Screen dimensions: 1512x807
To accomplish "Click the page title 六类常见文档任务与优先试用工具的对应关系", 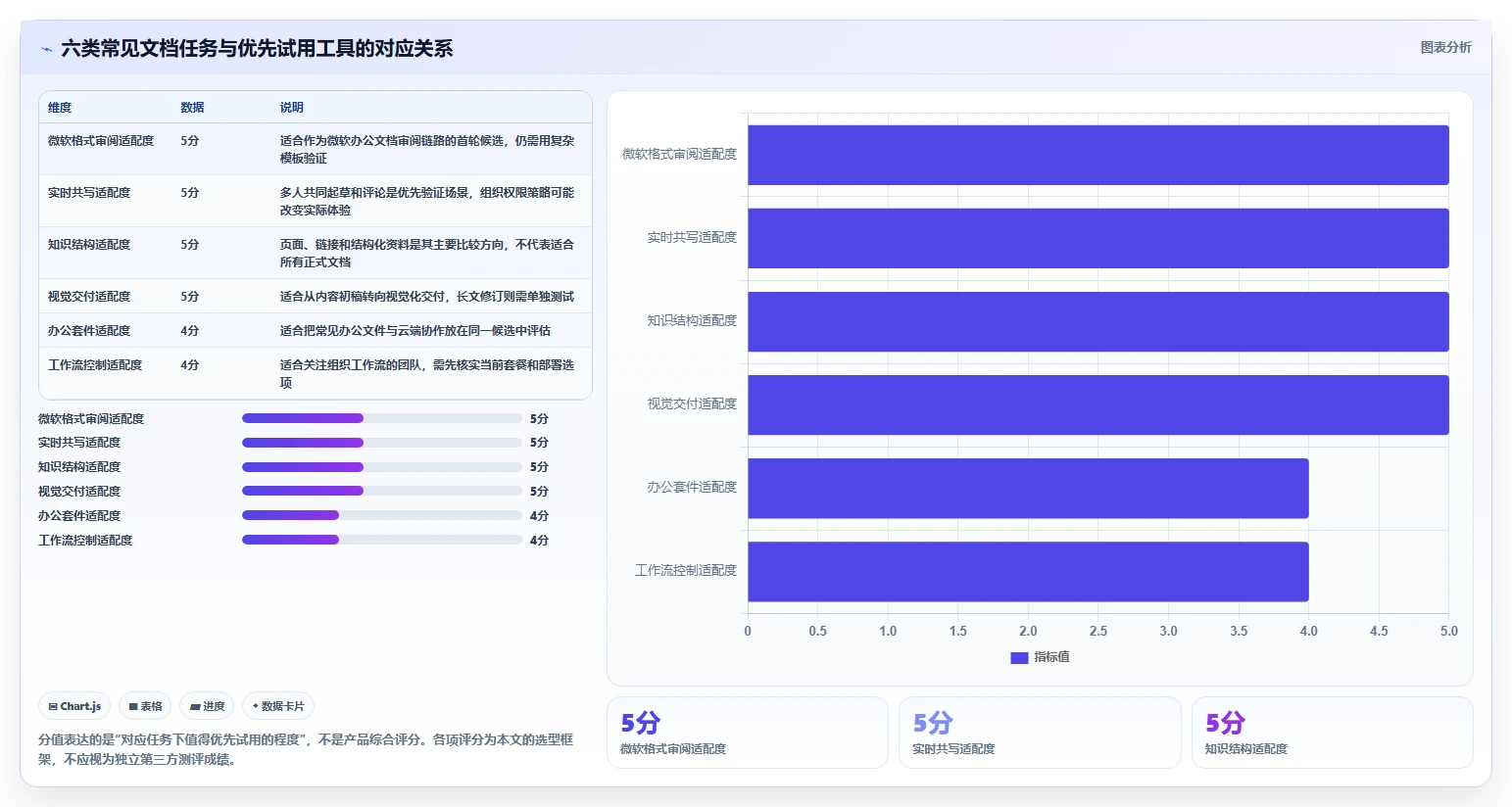I will [x=257, y=49].
